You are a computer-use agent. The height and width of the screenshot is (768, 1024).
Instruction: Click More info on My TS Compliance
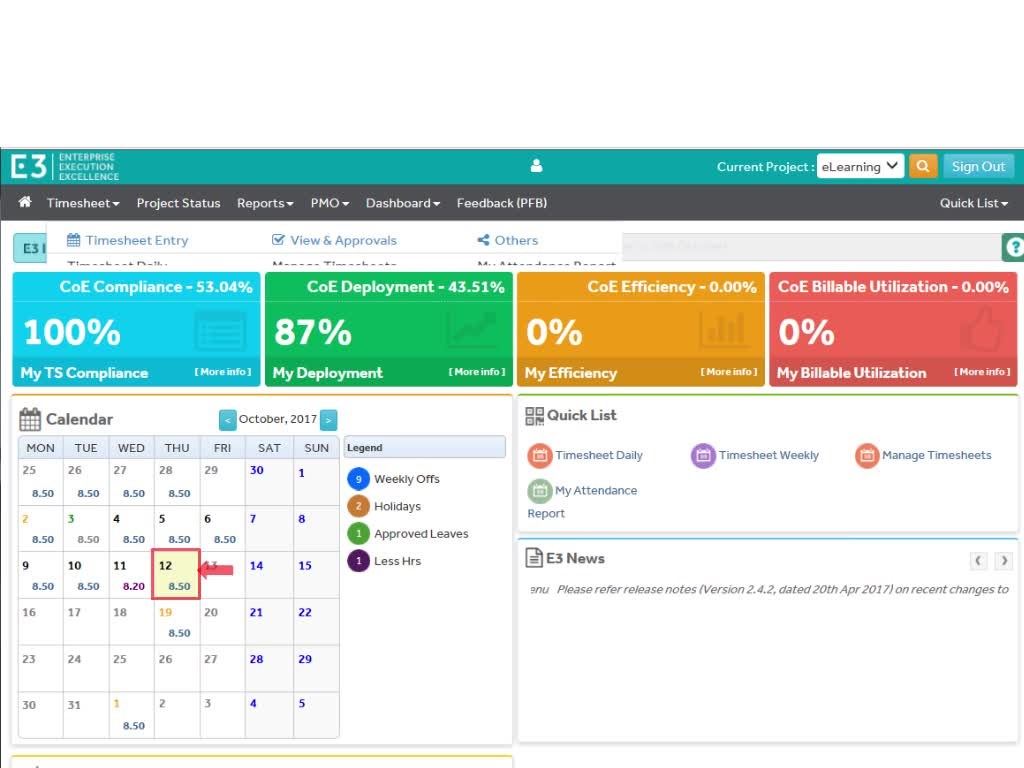click(x=223, y=372)
